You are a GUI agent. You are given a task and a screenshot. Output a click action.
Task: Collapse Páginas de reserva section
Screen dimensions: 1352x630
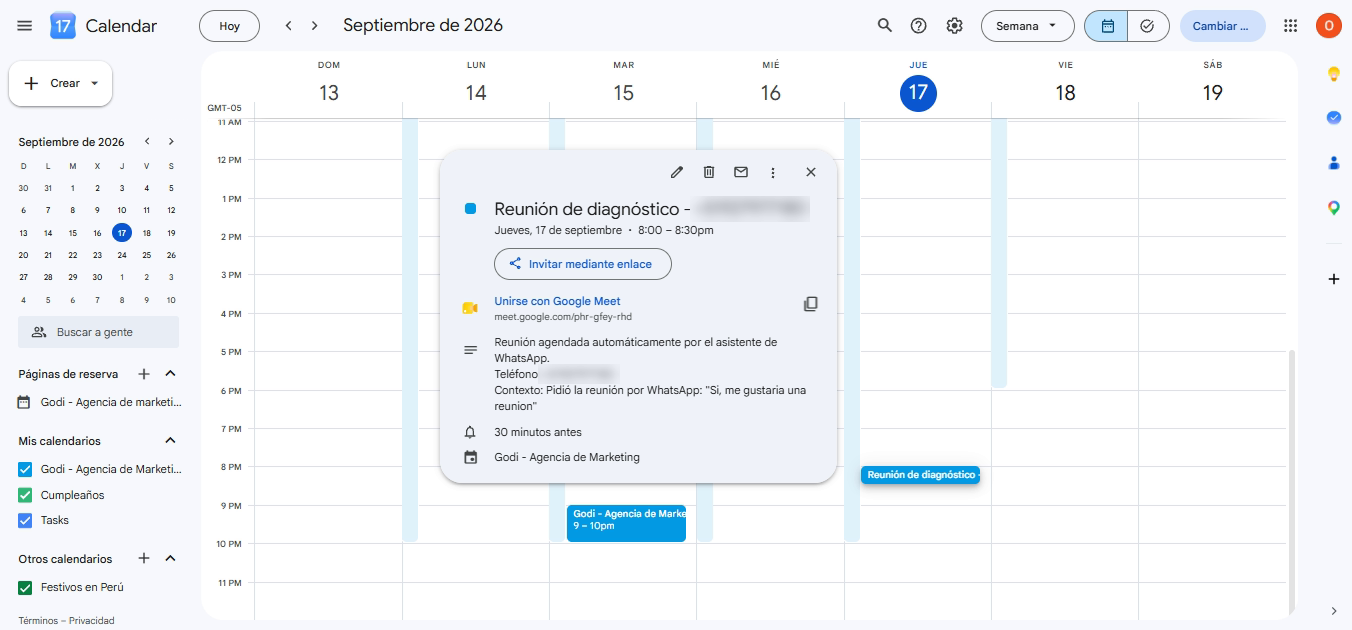(x=170, y=374)
